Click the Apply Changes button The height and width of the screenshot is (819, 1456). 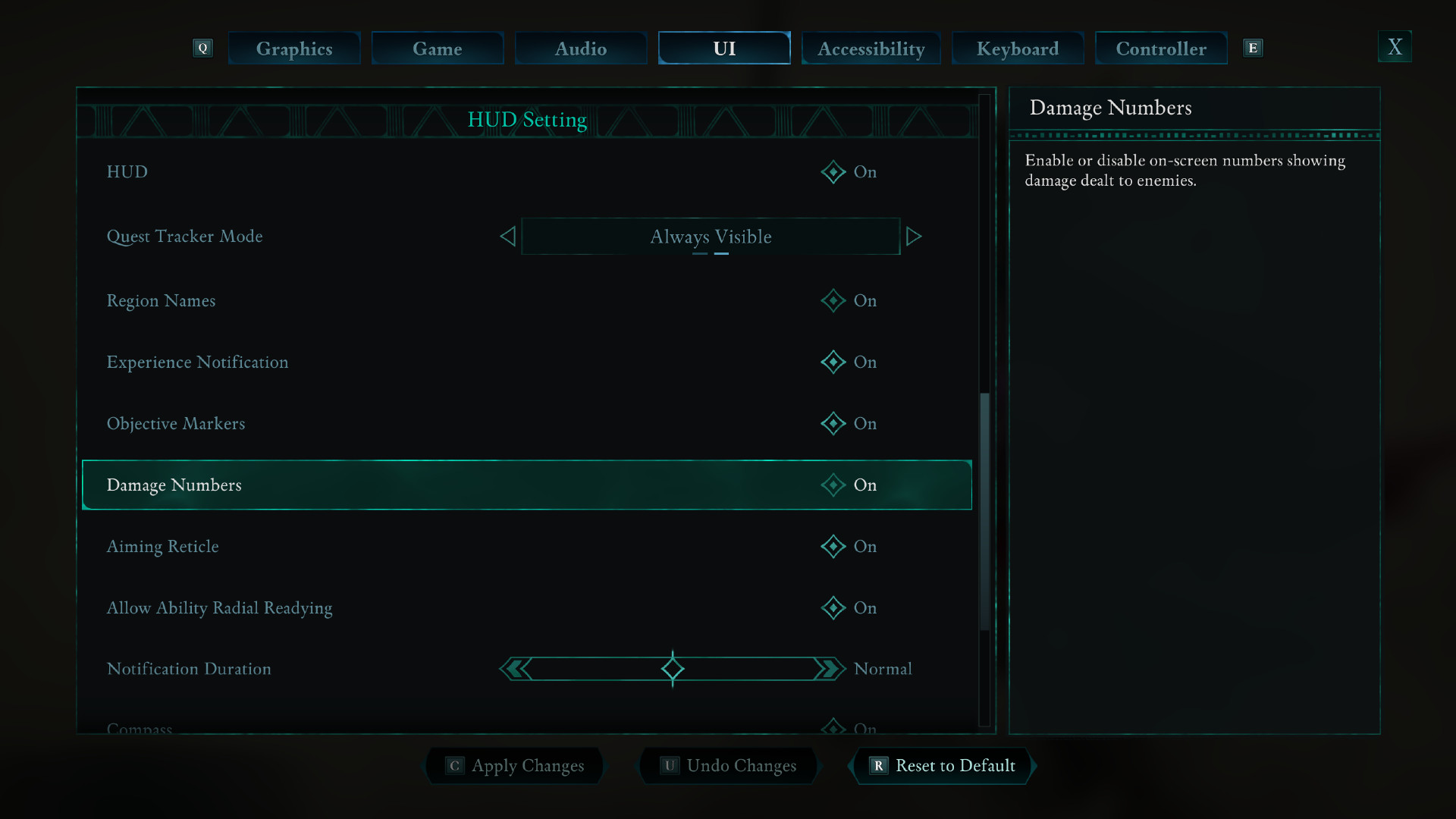515,765
